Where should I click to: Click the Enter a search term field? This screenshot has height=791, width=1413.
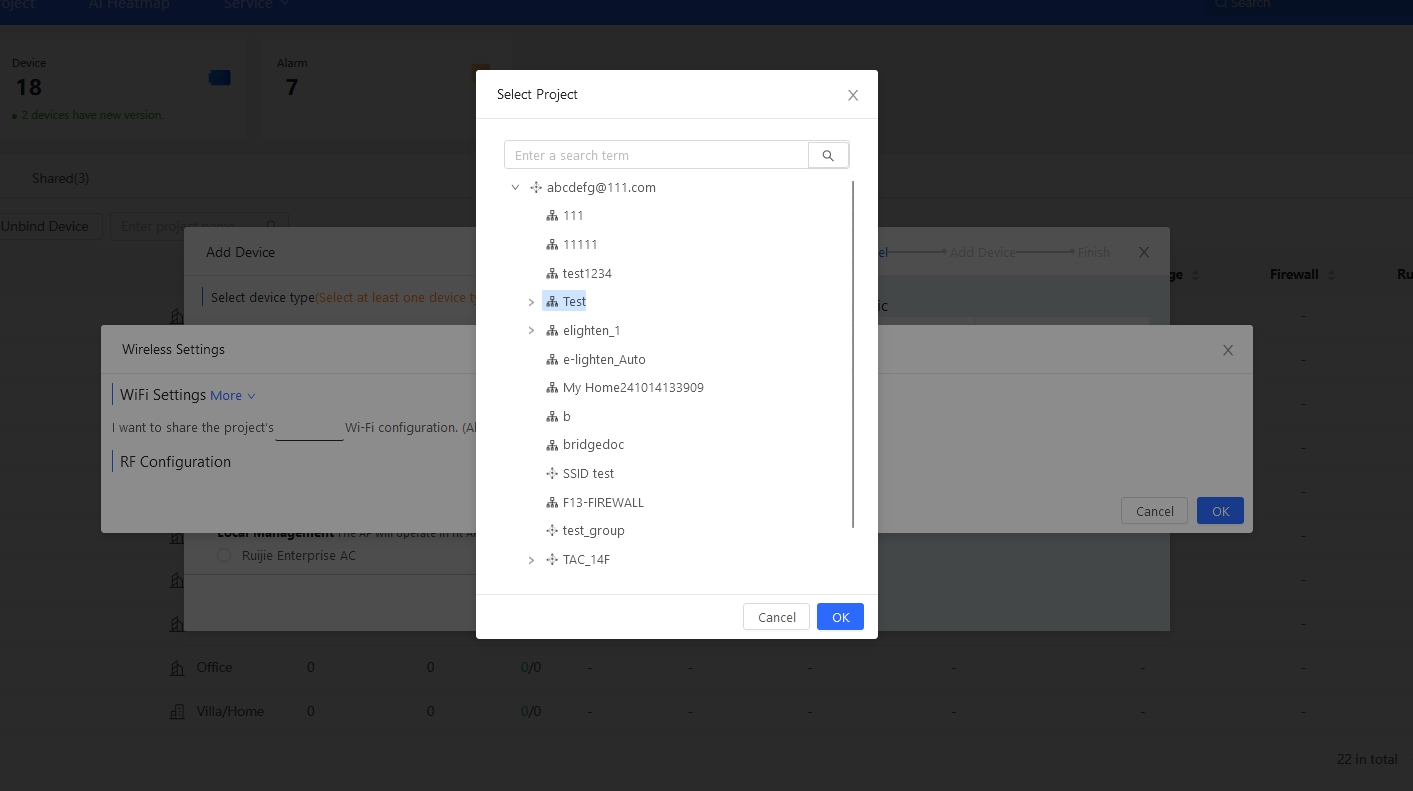tap(656, 155)
